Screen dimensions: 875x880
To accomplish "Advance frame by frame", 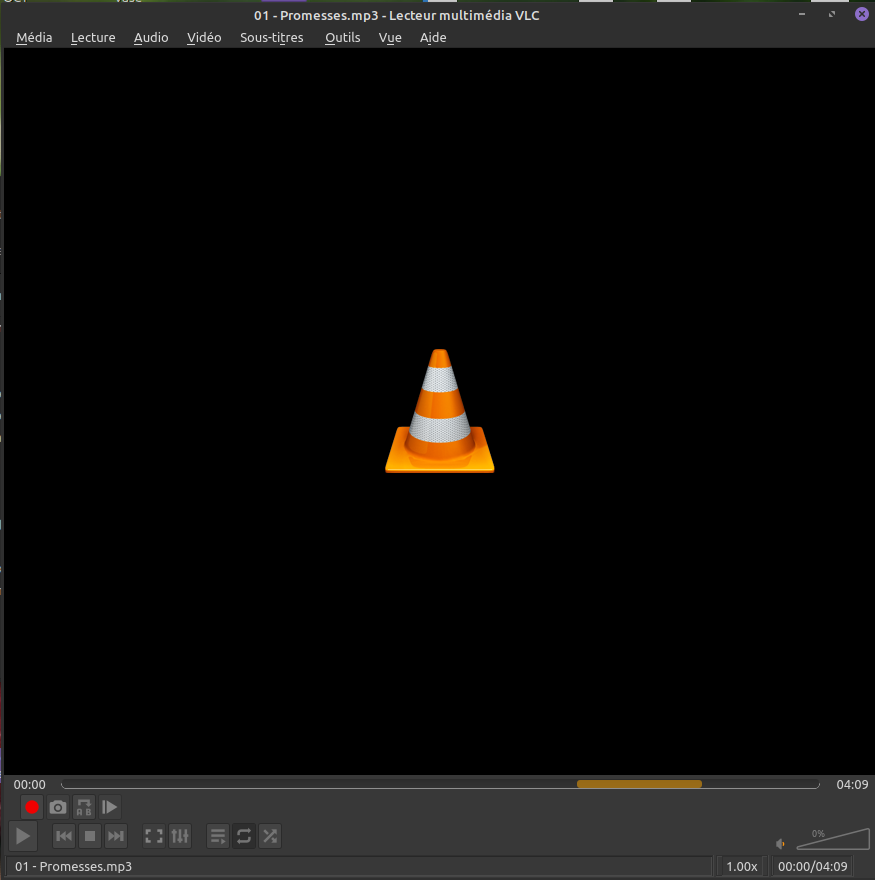I will [109, 807].
